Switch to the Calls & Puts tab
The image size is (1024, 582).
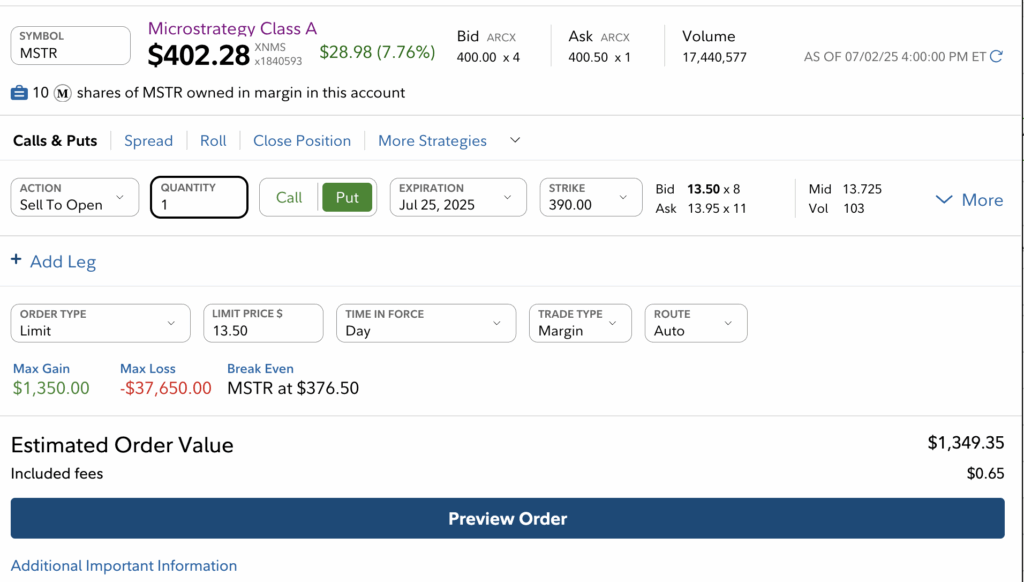(x=55, y=141)
